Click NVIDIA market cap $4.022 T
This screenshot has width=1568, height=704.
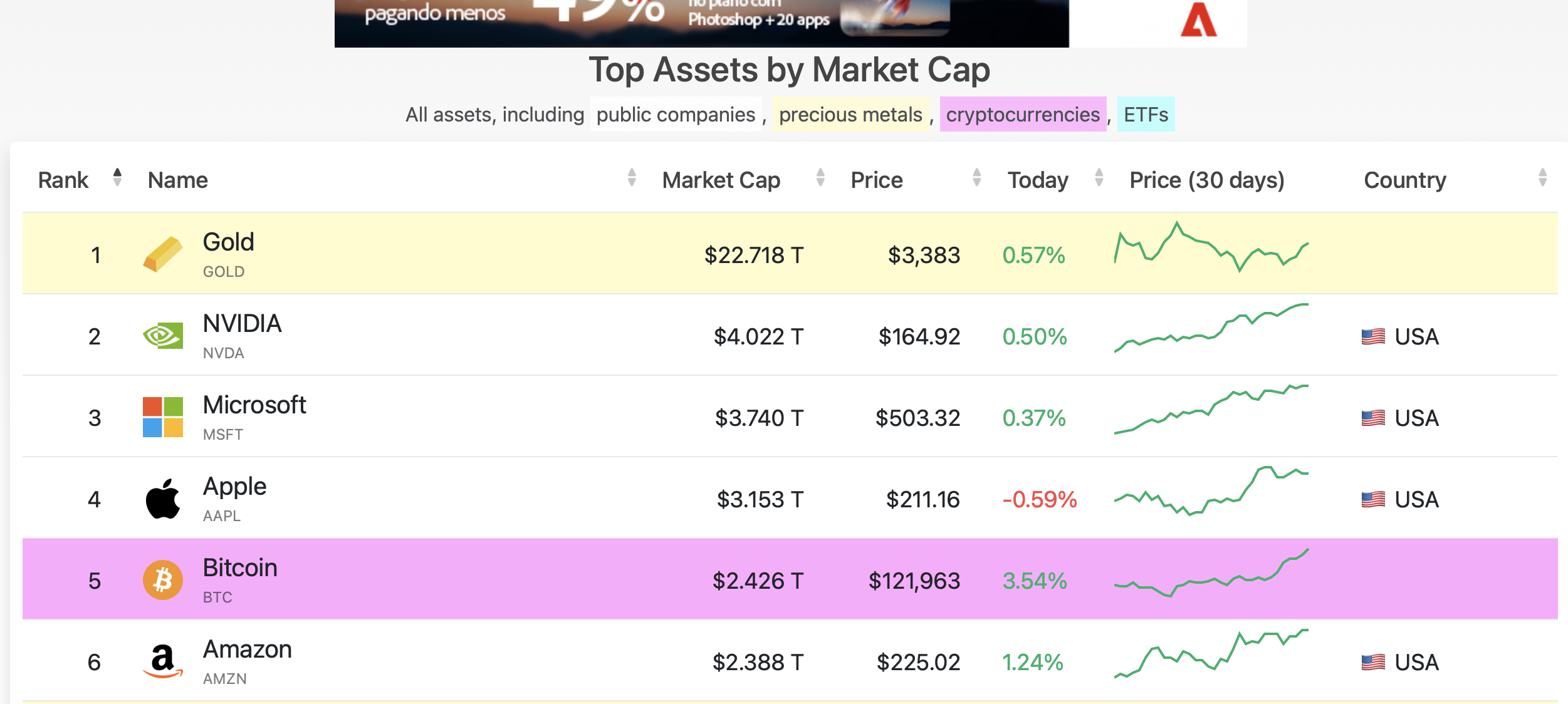(759, 337)
